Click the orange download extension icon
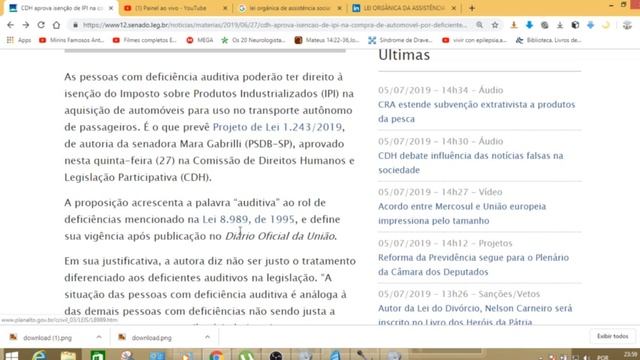This screenshot has height=360, width=640. [514, 25]
